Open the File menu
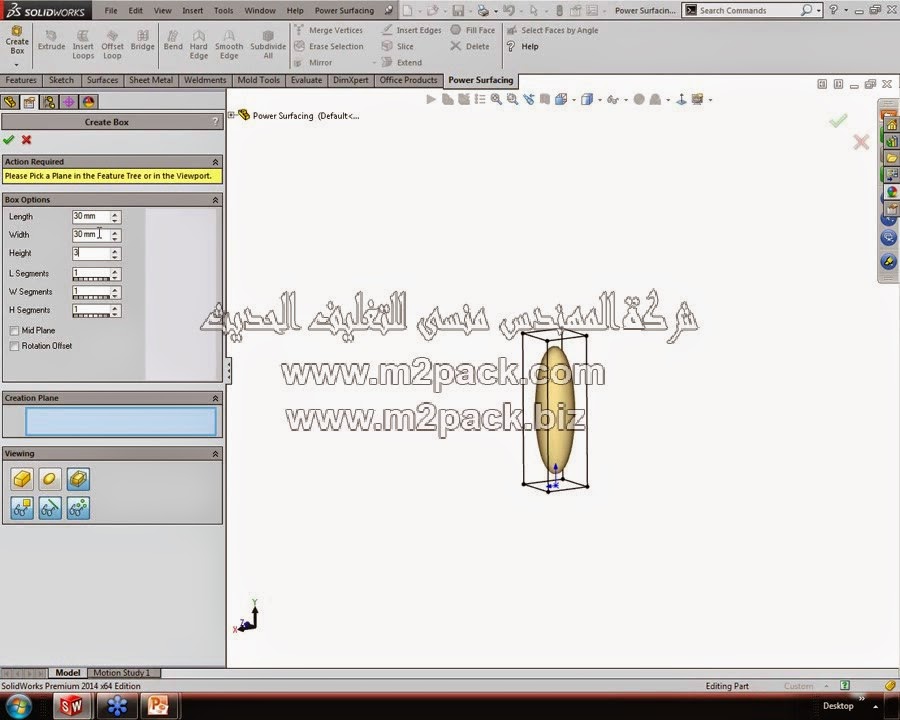This screenshot has height=720, width=900. 111,10
